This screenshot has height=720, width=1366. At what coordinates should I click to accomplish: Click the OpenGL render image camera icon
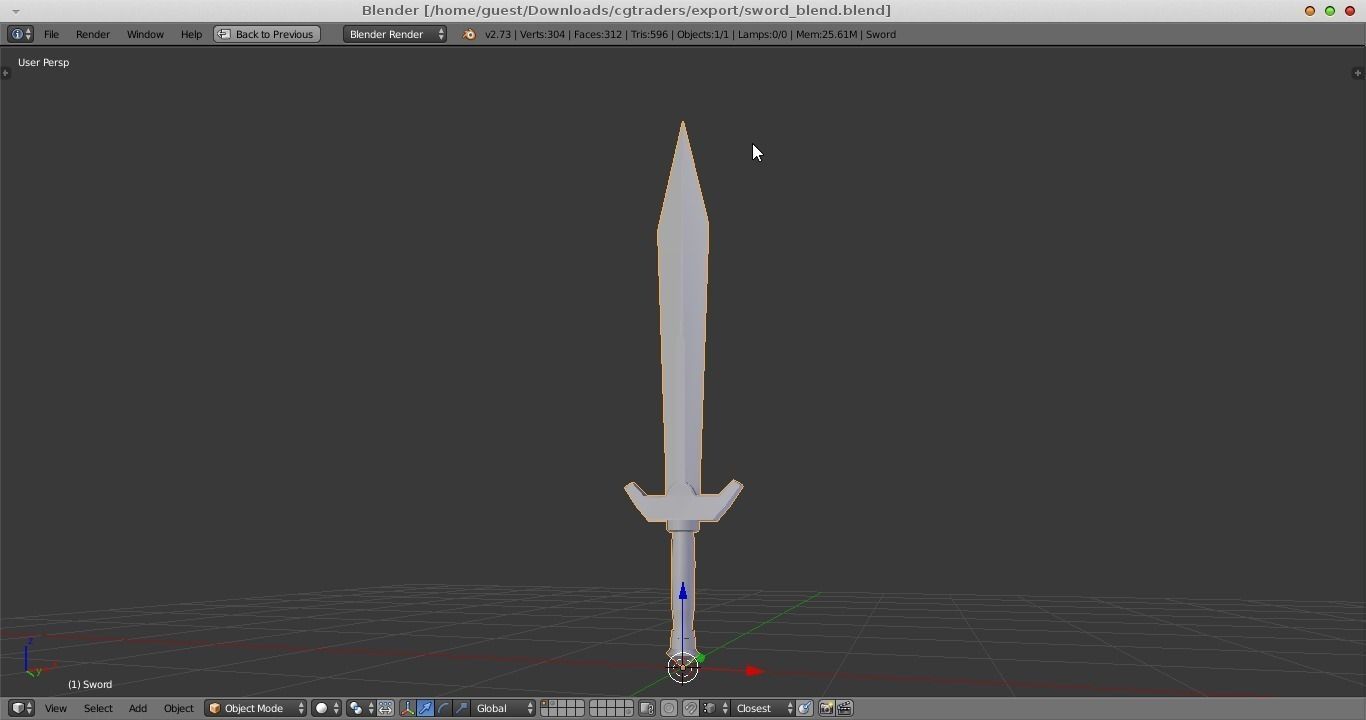[826, 708]
